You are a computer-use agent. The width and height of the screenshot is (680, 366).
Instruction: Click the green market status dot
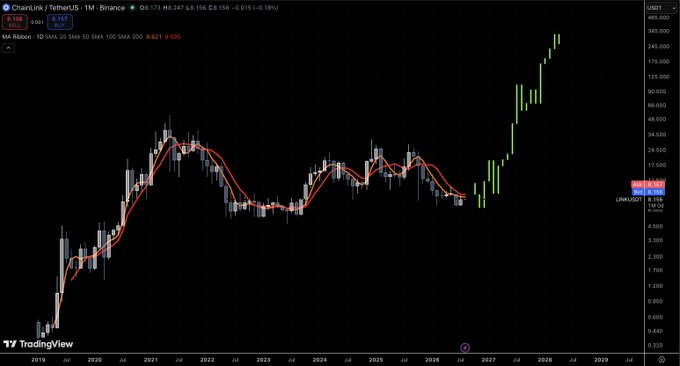point(132,7)
